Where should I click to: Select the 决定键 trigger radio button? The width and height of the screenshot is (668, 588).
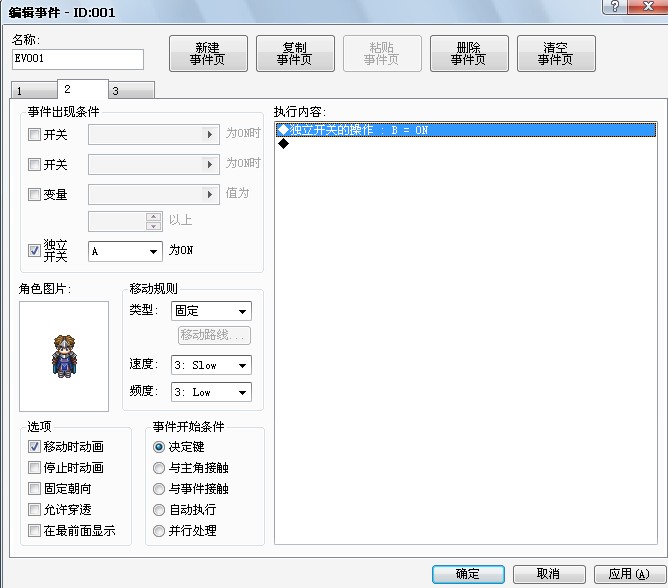click(159, 447)
